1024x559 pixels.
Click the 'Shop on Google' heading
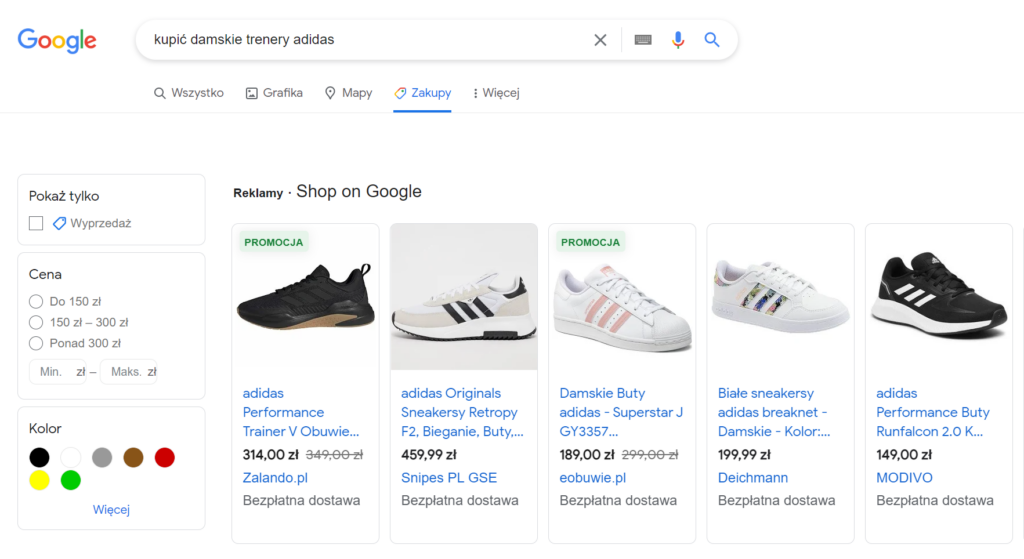(359, 191)
